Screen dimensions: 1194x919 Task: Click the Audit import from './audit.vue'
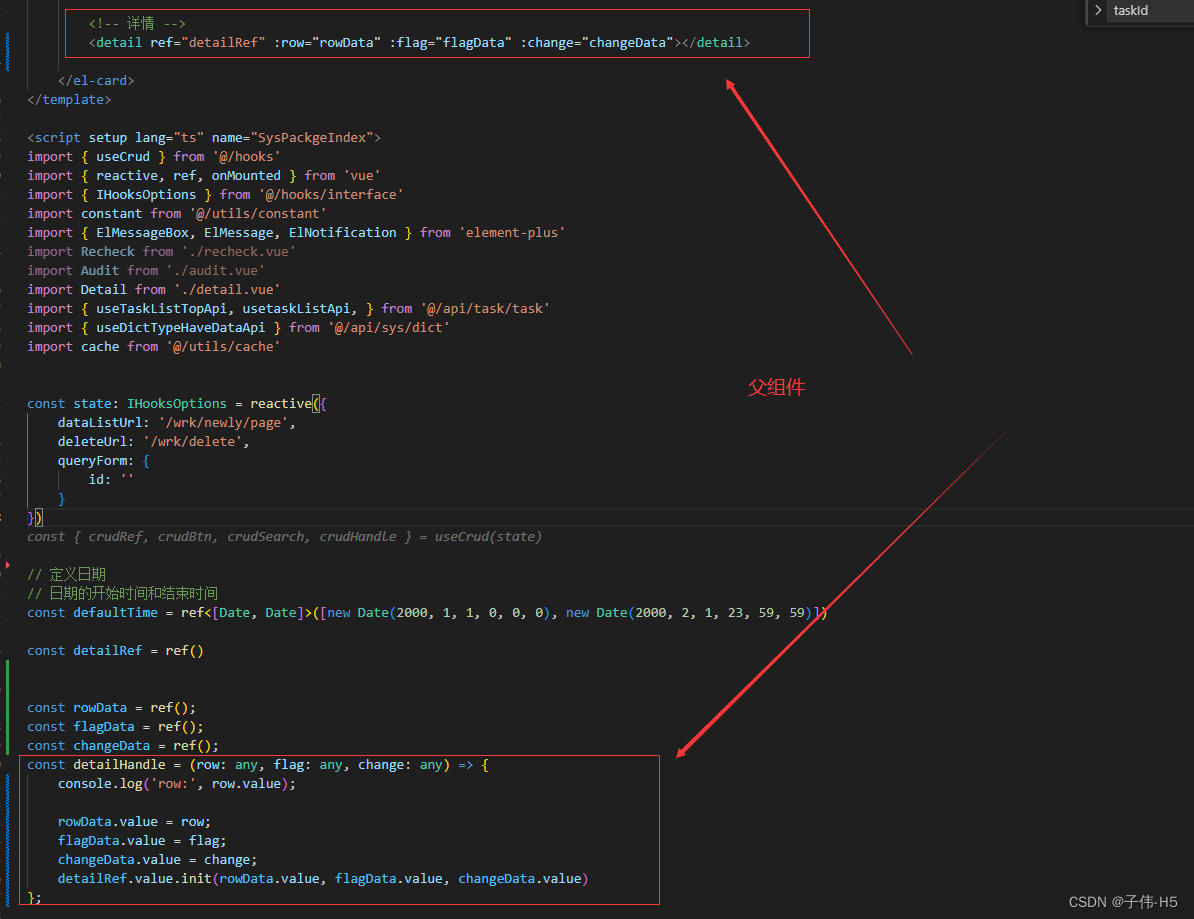[x=146, y=270]
